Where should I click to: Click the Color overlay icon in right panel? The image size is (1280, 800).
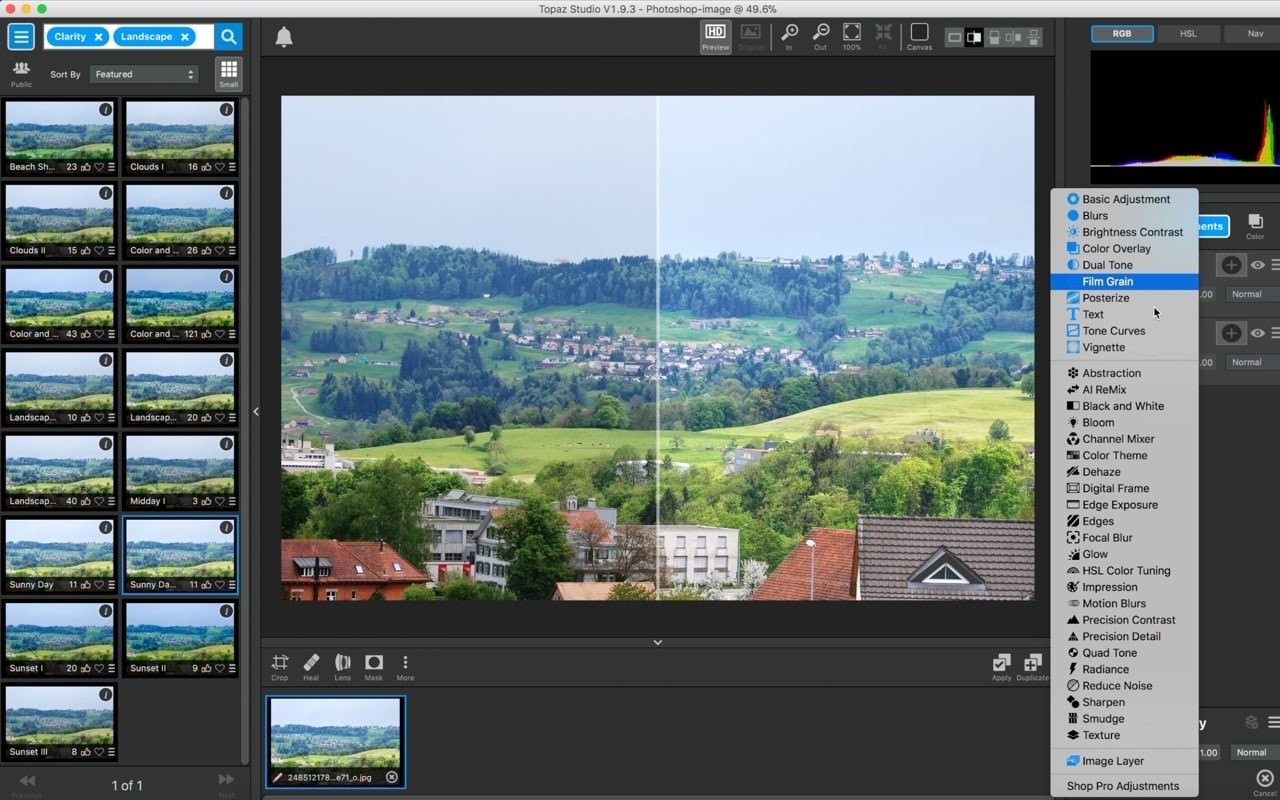tap(1255, 226)
